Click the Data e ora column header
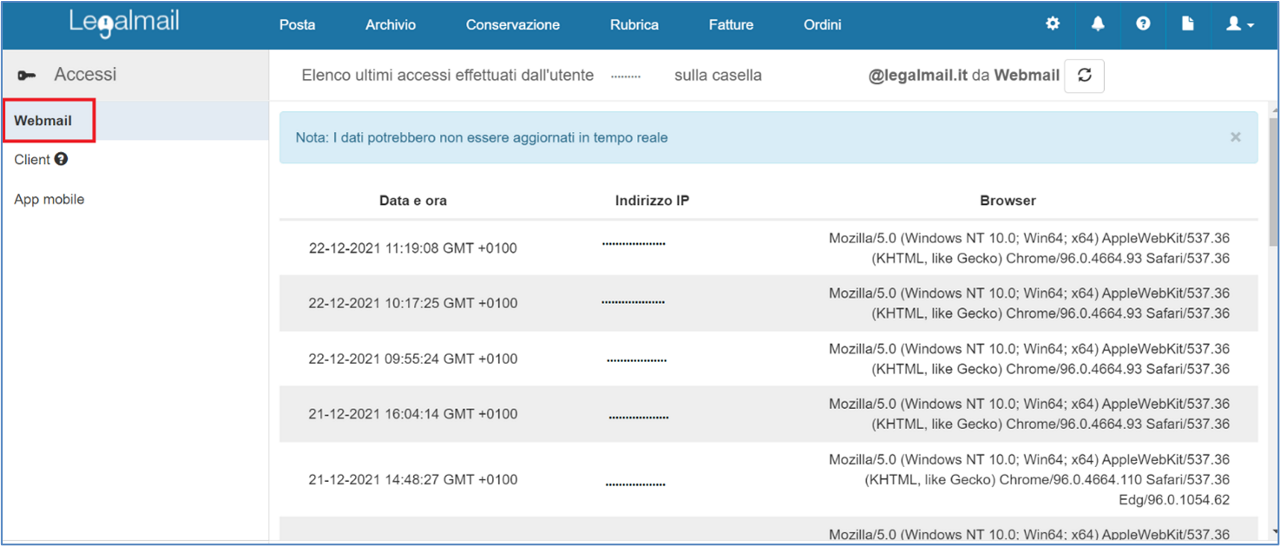 [413, 200]
